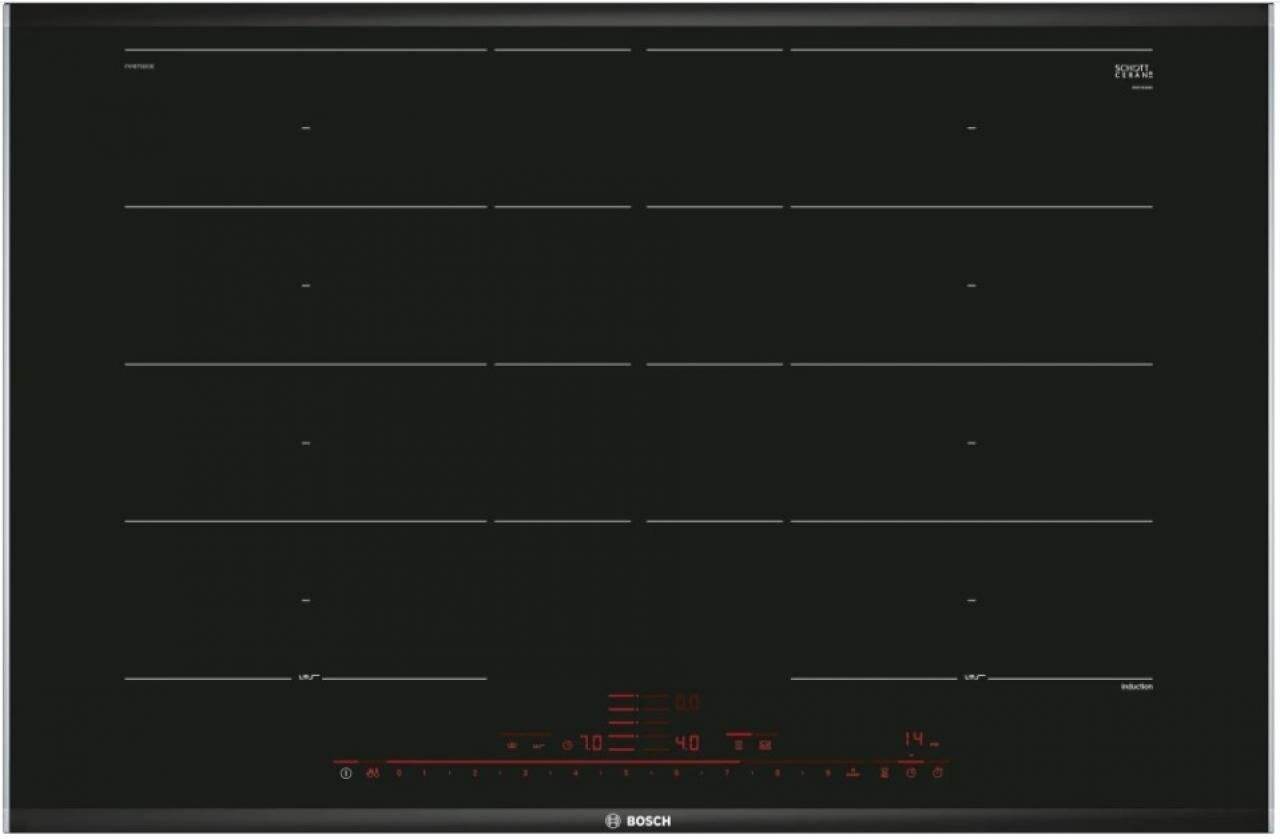Viewport: 1280px width, 839px height.
Task: Tap the bottom left zone-selection bar beside 7.0
Action: pyautogui.click(x=622, y=749)
